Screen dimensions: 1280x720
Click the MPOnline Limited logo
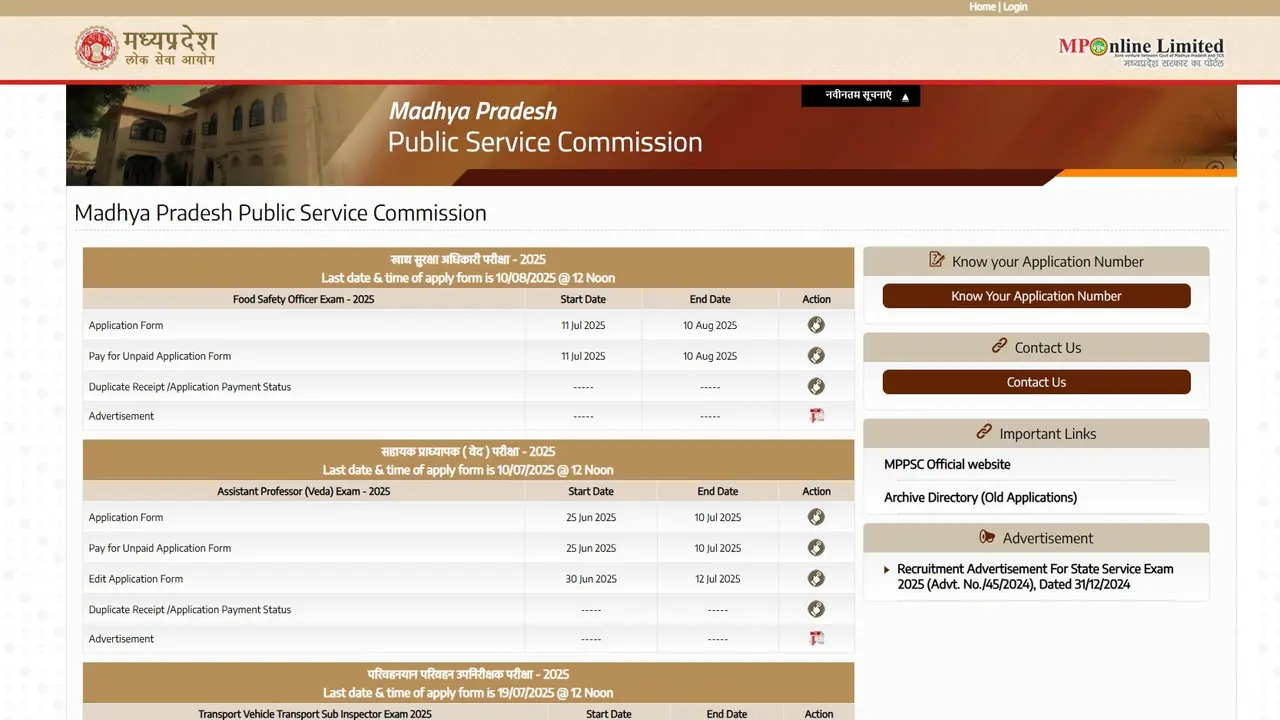(x=1141, y=46)
